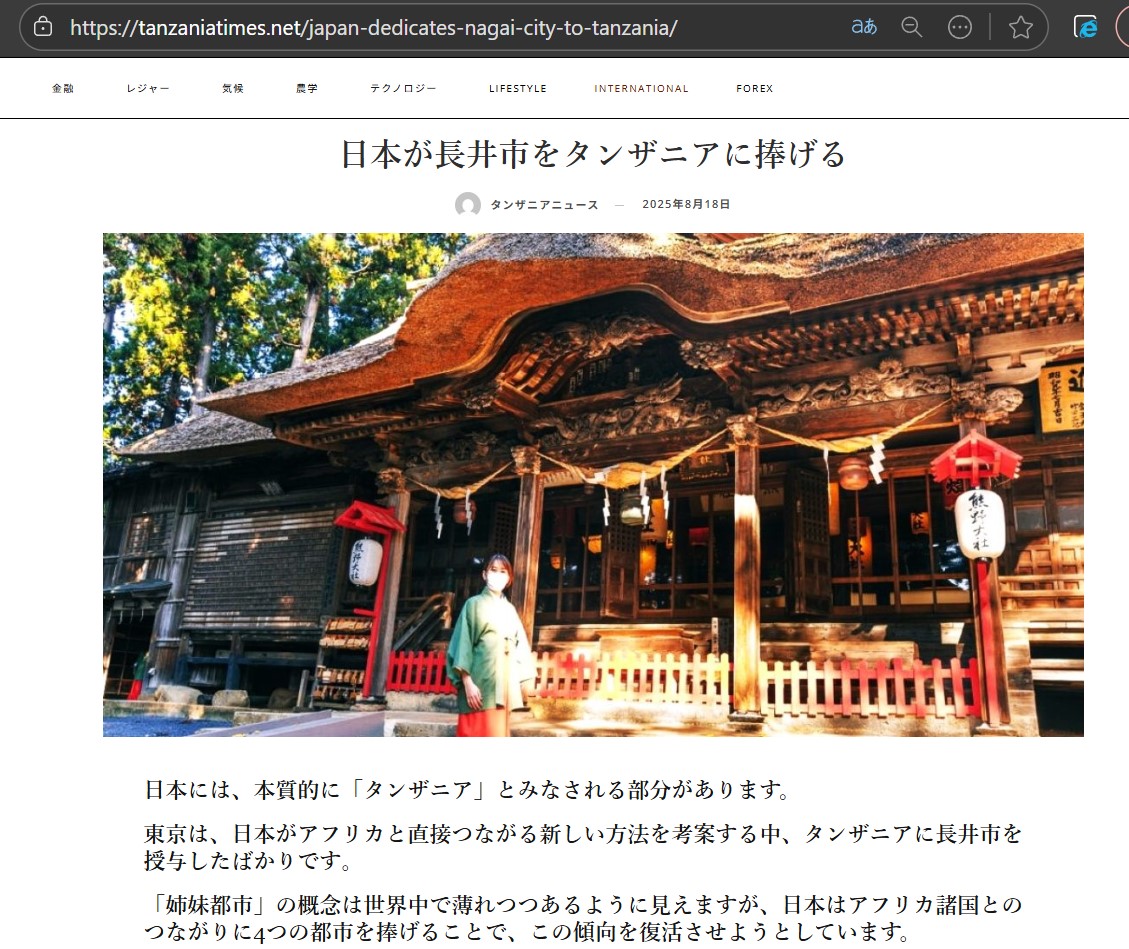Open the テクノロジー category
The width and height of the screenshot is (1129, 949).
403,89
